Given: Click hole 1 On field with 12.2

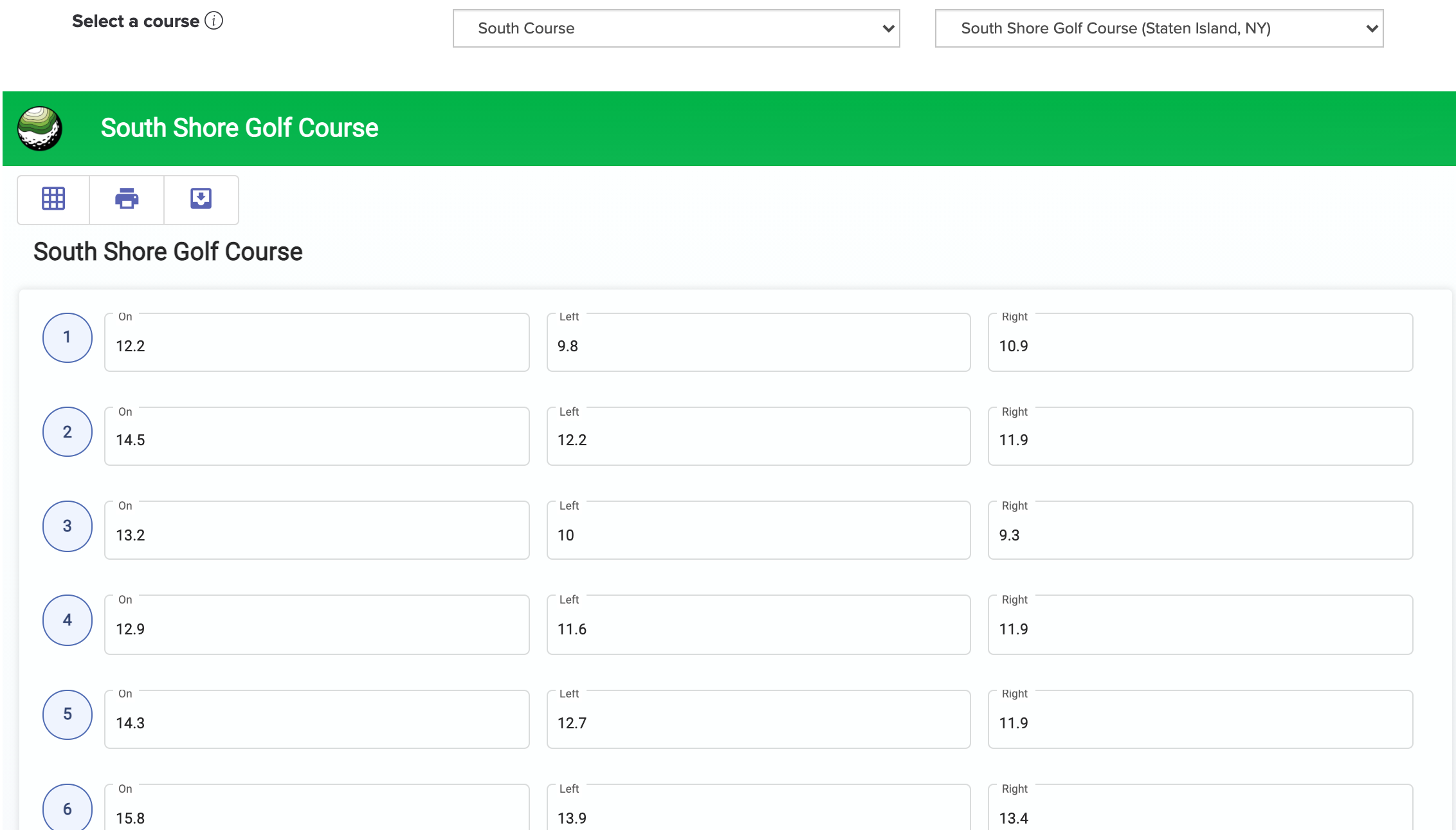Looking at the screenshot, I should point(317,342).
